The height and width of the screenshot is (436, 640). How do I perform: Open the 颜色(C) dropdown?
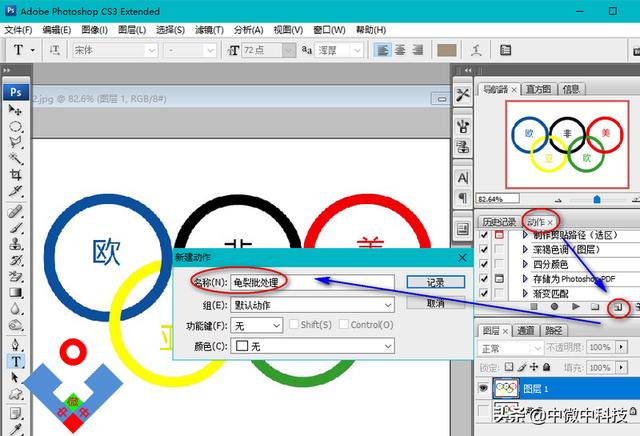click(x=313, y=346)
